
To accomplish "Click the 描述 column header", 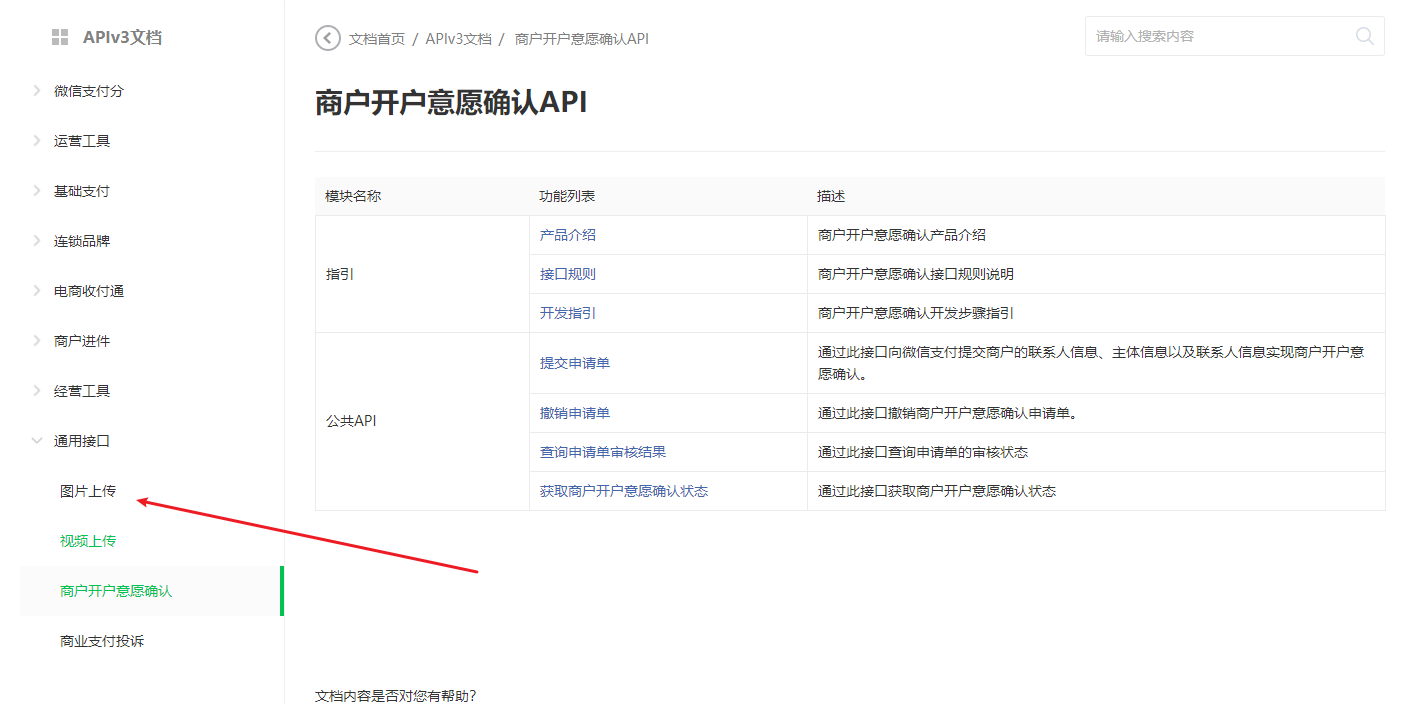I will click(x=831, y=196).
